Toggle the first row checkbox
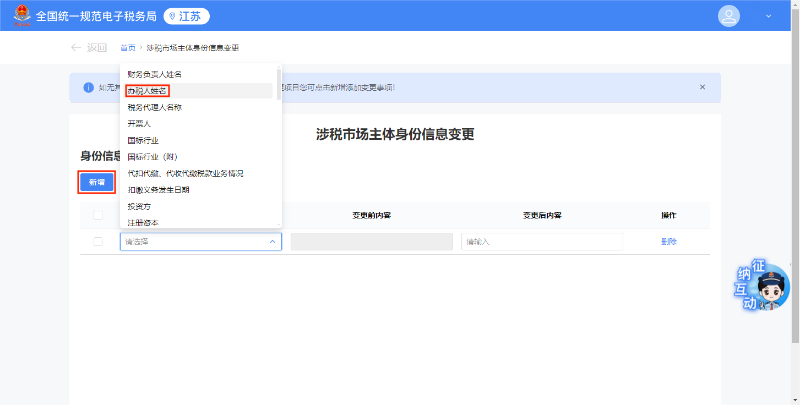 point(98,242)
